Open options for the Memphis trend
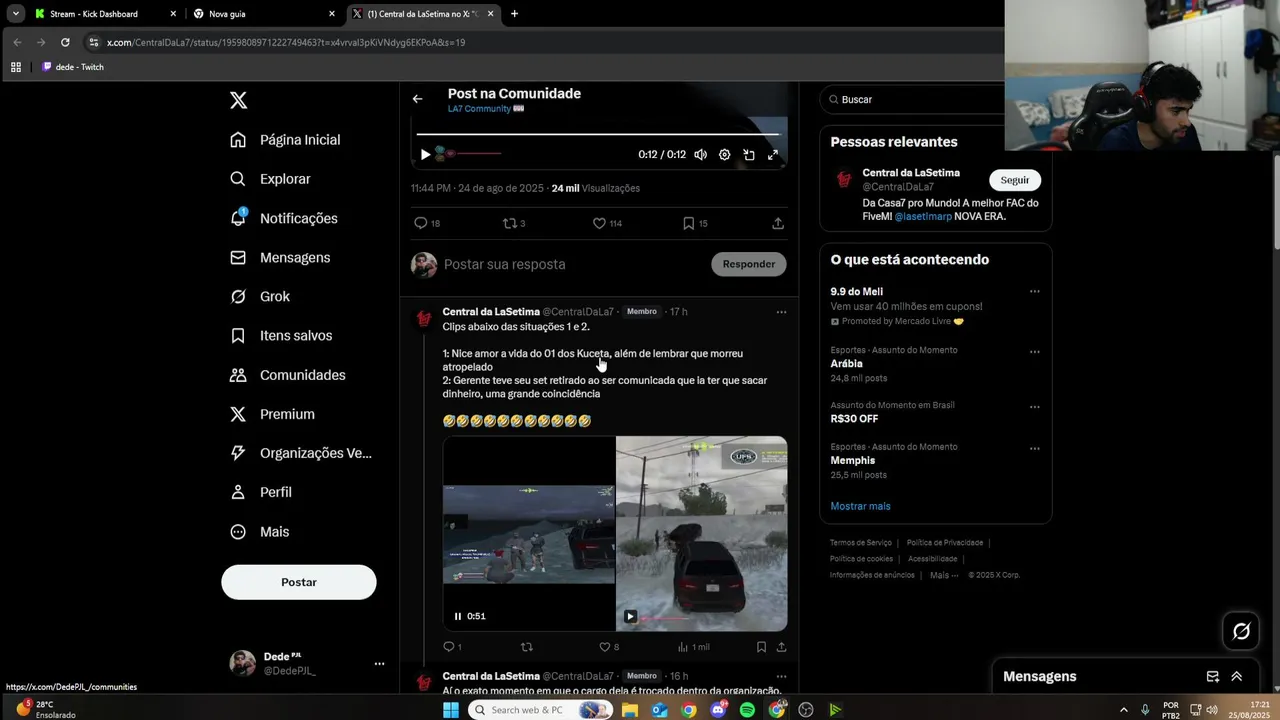The image size is (1280, 720). pyautogui.click(x=1034, y=448)
